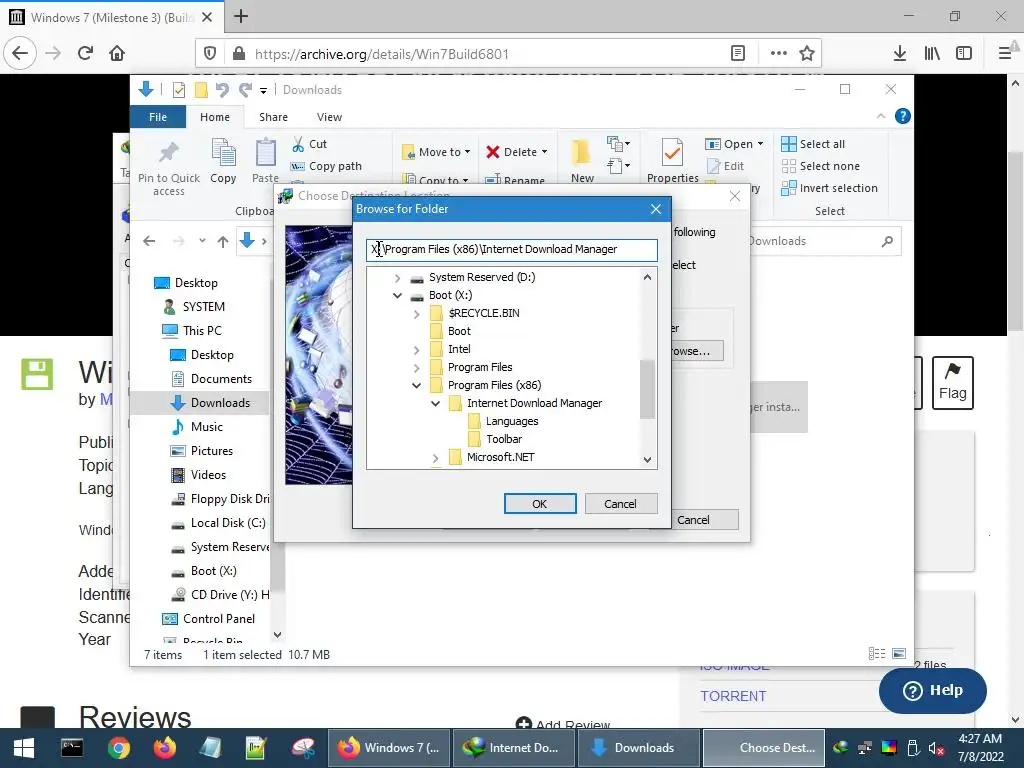Click Select none in ribbon
Screen dimensions: 1024x768
tap(821, 166)
